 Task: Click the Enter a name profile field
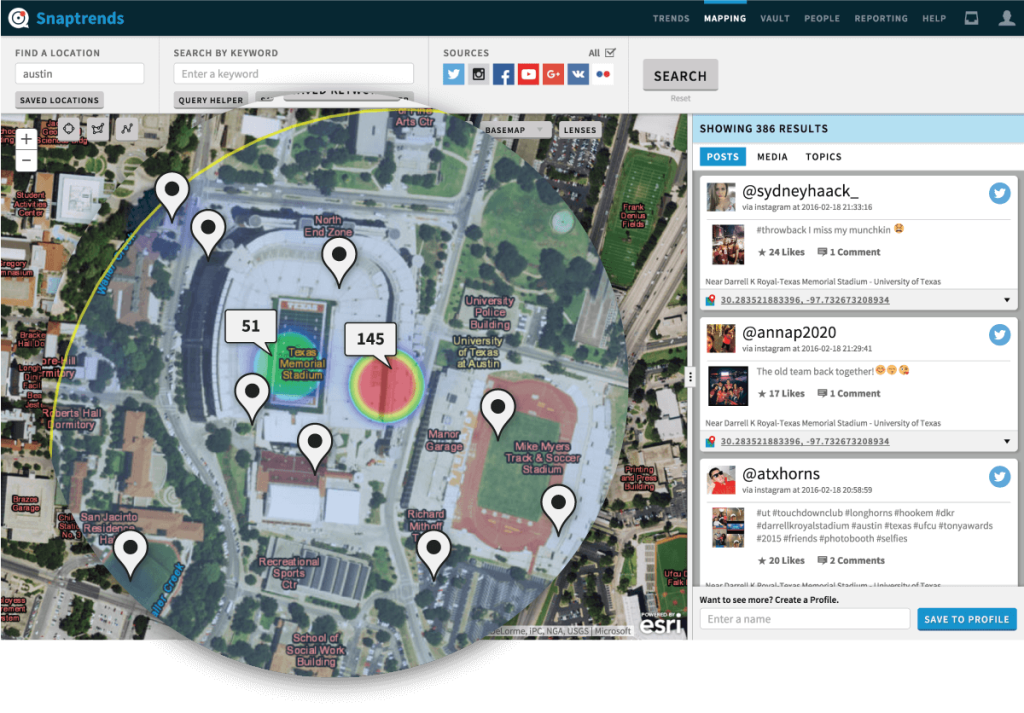[x=804, y=618]
